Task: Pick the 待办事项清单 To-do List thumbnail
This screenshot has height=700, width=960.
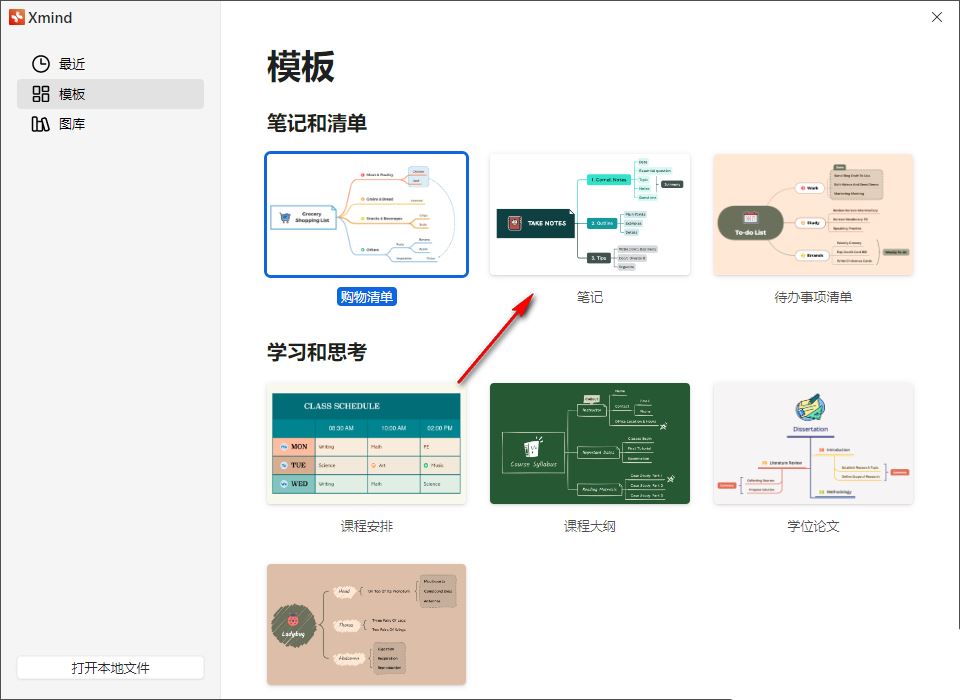Action: (813, 214)
